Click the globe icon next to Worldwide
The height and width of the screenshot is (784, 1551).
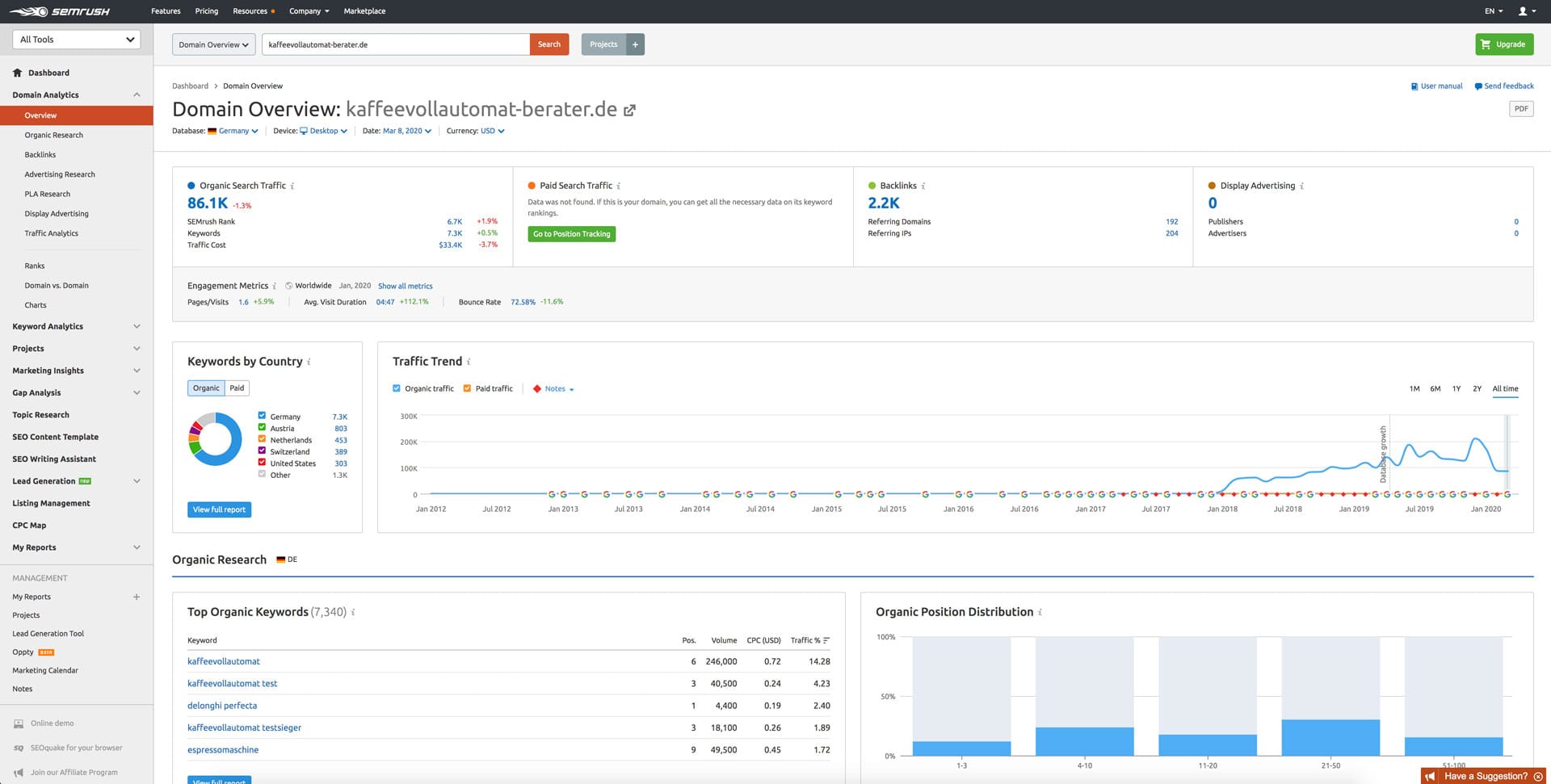[289, 286]
